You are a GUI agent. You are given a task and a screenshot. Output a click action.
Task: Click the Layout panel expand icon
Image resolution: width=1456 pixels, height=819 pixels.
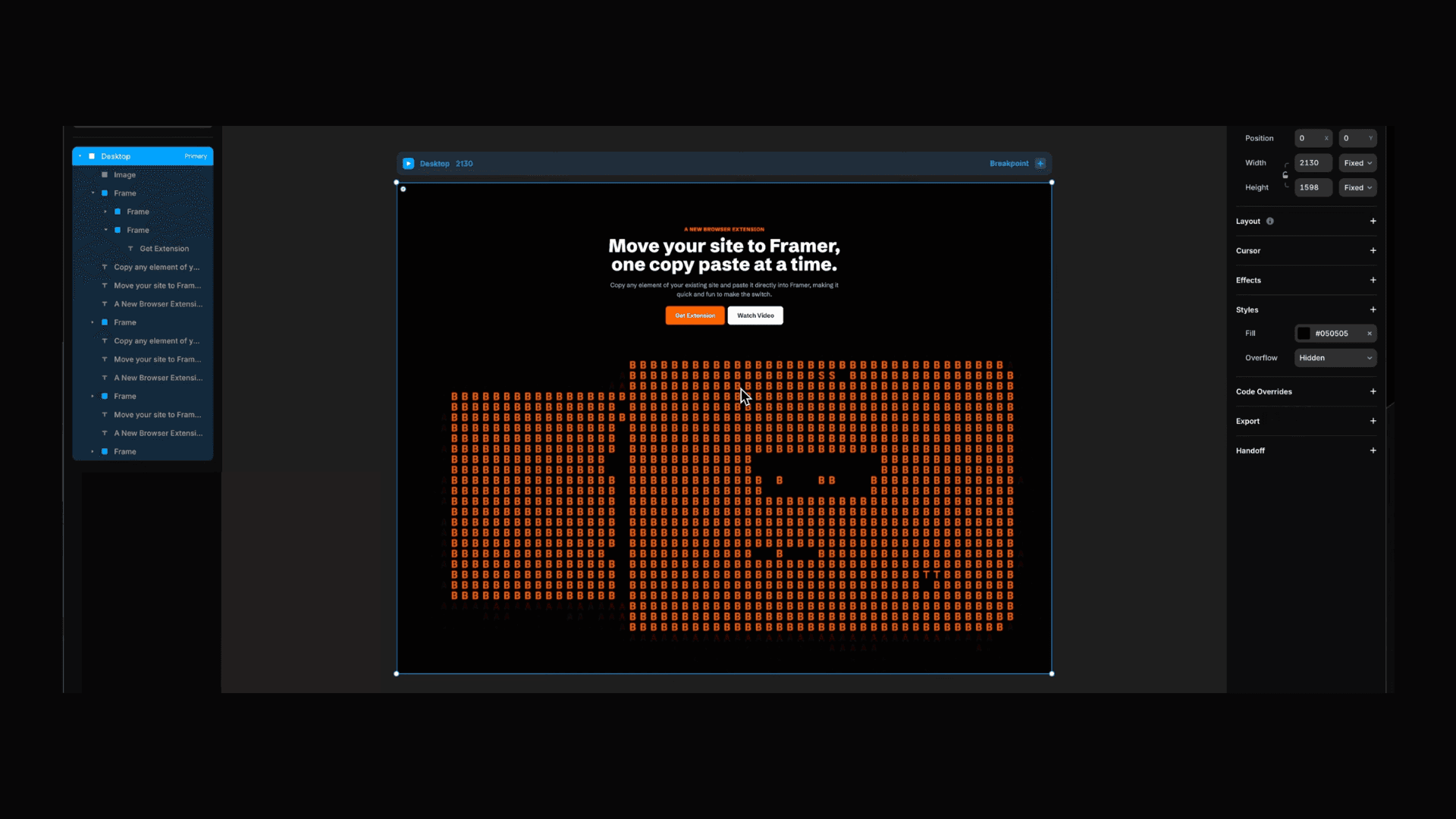(x=1373, y=220)
